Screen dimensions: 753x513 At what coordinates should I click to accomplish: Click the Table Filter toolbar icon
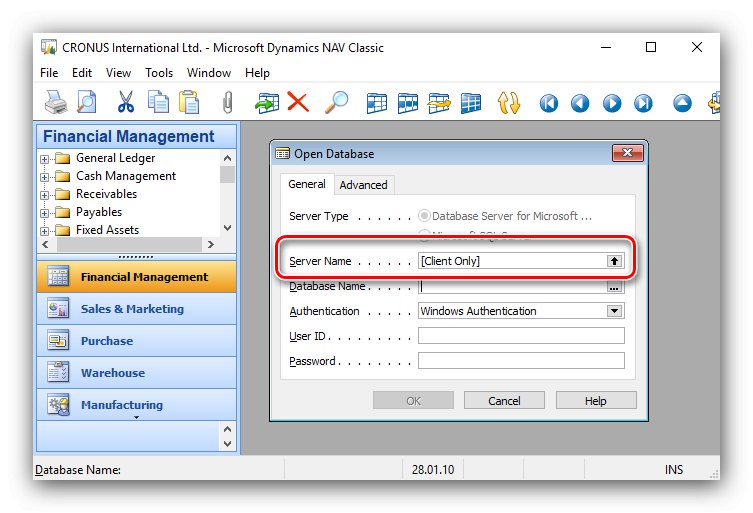(x=408, y=103)
